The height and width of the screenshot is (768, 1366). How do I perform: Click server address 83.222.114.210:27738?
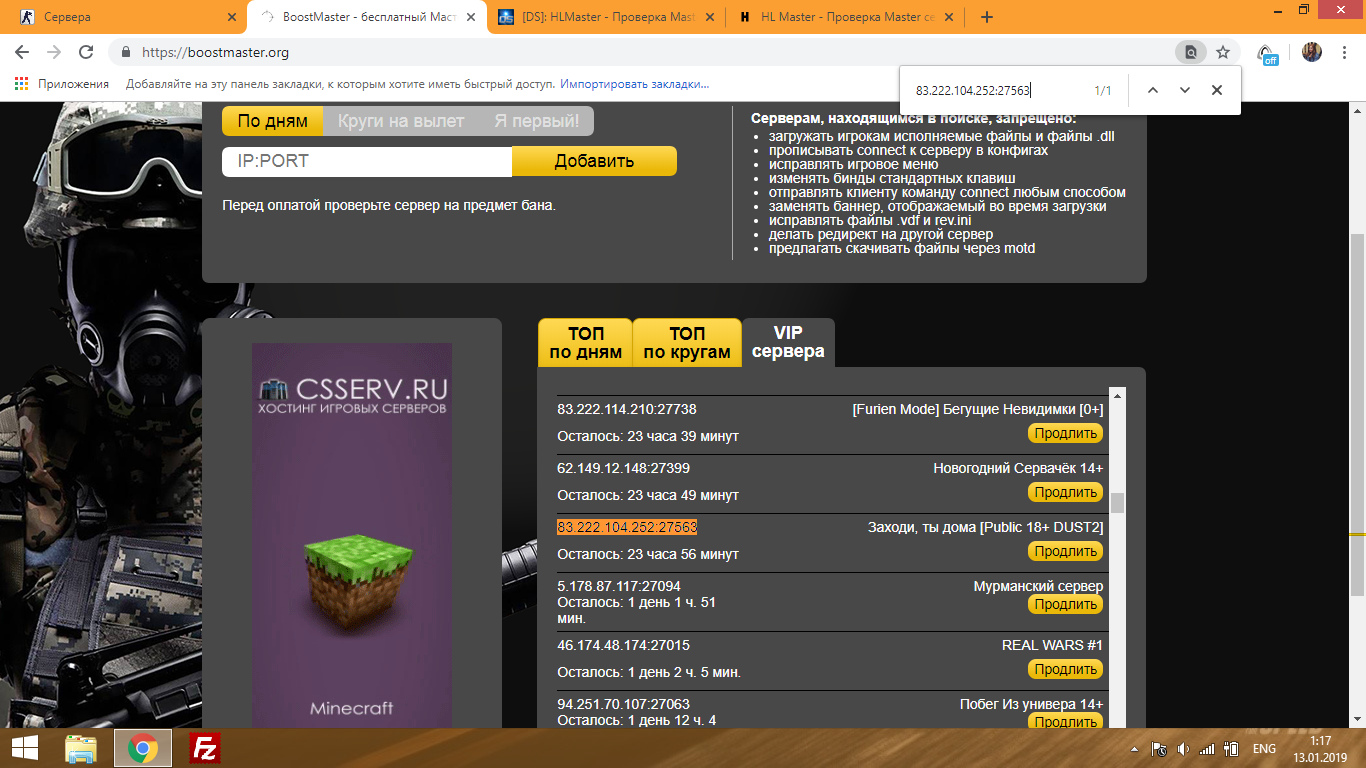click(x=627, y=409)
